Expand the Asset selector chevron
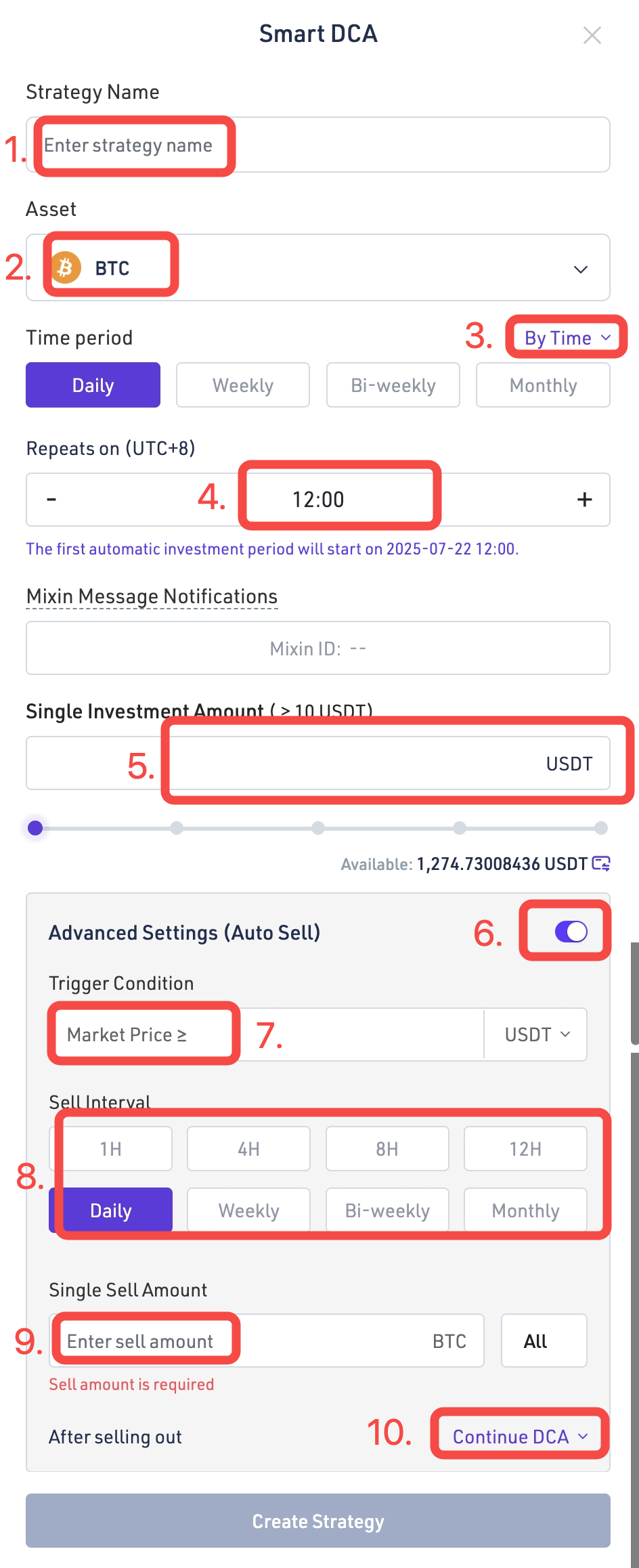 pyautogui.click(x=580, y=269)
